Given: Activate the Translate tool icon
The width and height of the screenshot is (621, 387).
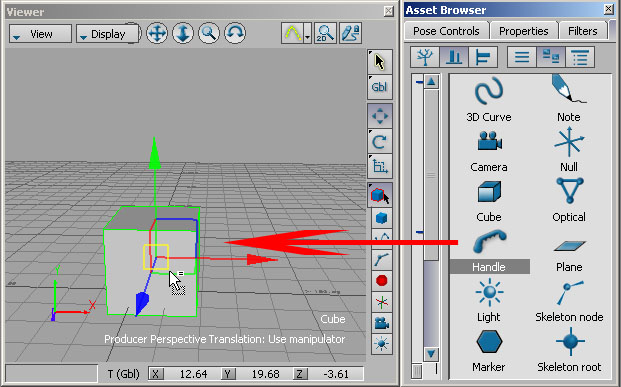Looking at the screenshot, I should (x=380, y=116).
